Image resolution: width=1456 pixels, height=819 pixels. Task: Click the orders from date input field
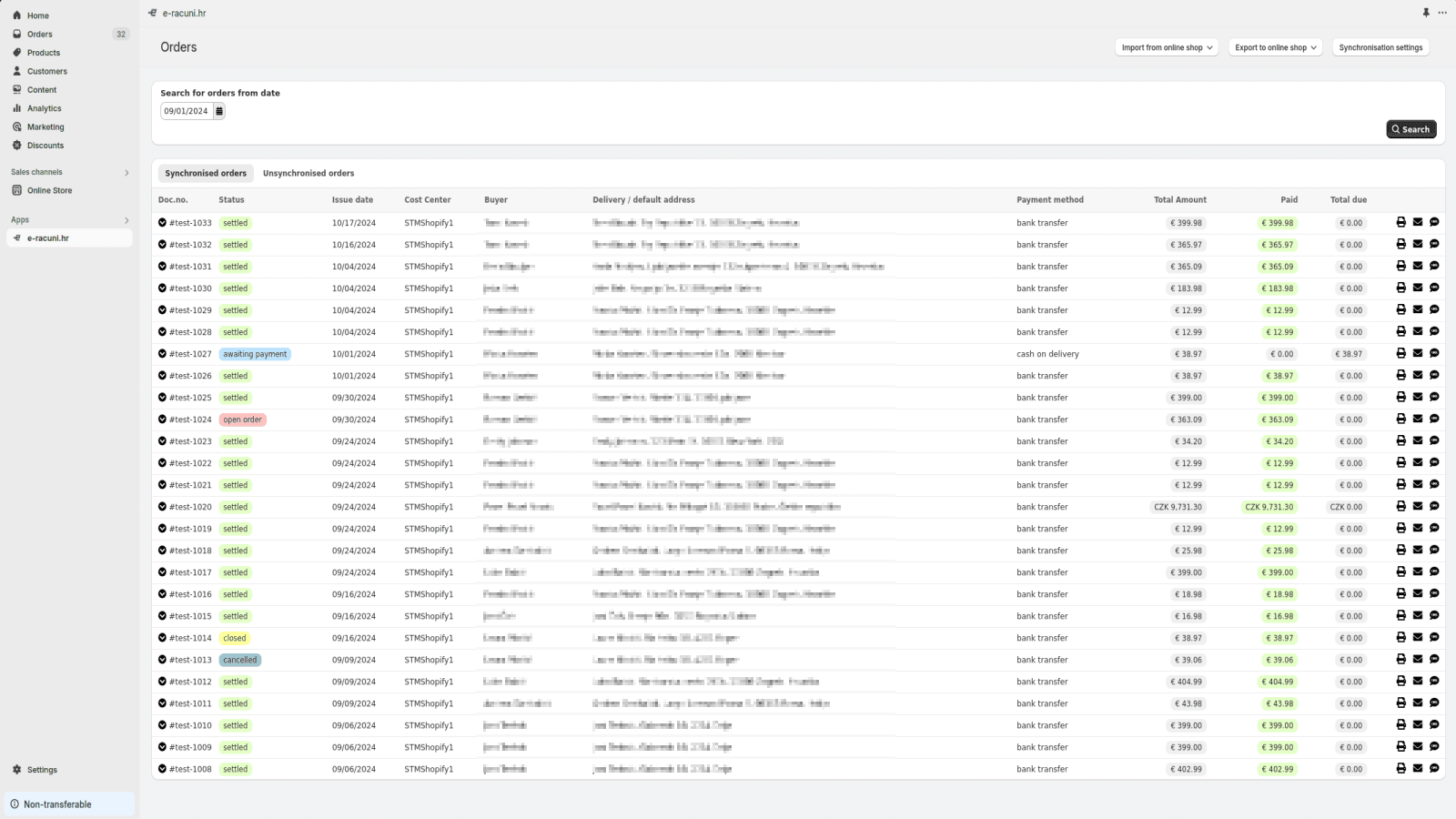pyautogui.click(x=187, y=111)
